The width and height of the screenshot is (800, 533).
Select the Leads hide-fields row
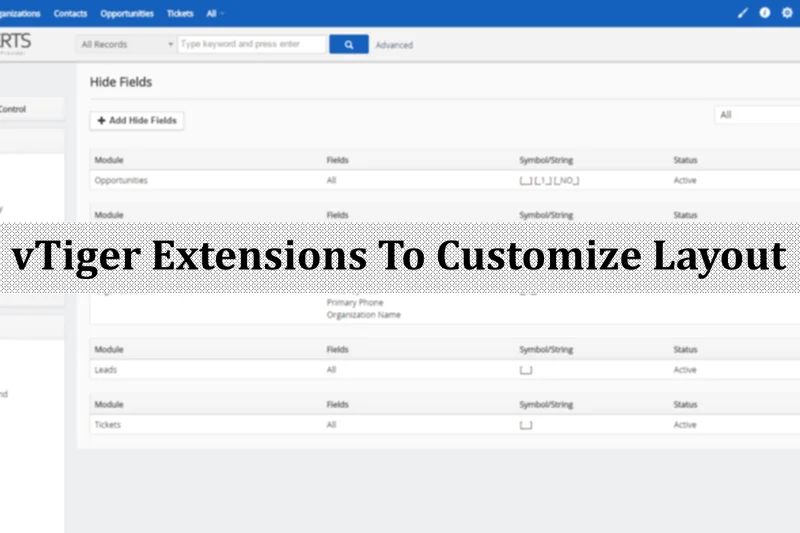coord(106,370)
